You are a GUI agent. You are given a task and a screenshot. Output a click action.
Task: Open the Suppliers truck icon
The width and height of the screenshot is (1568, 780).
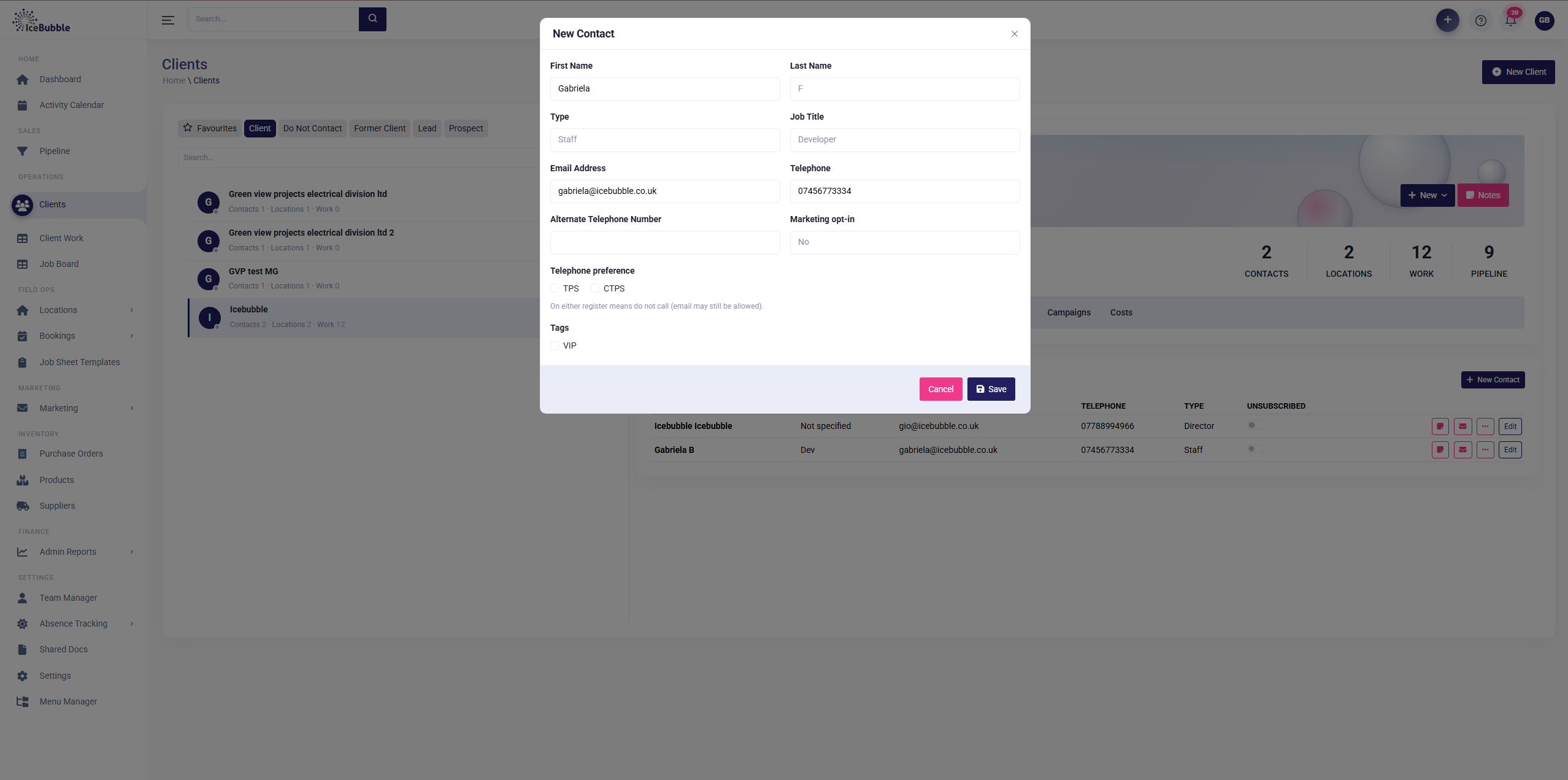tap(23, 506)
